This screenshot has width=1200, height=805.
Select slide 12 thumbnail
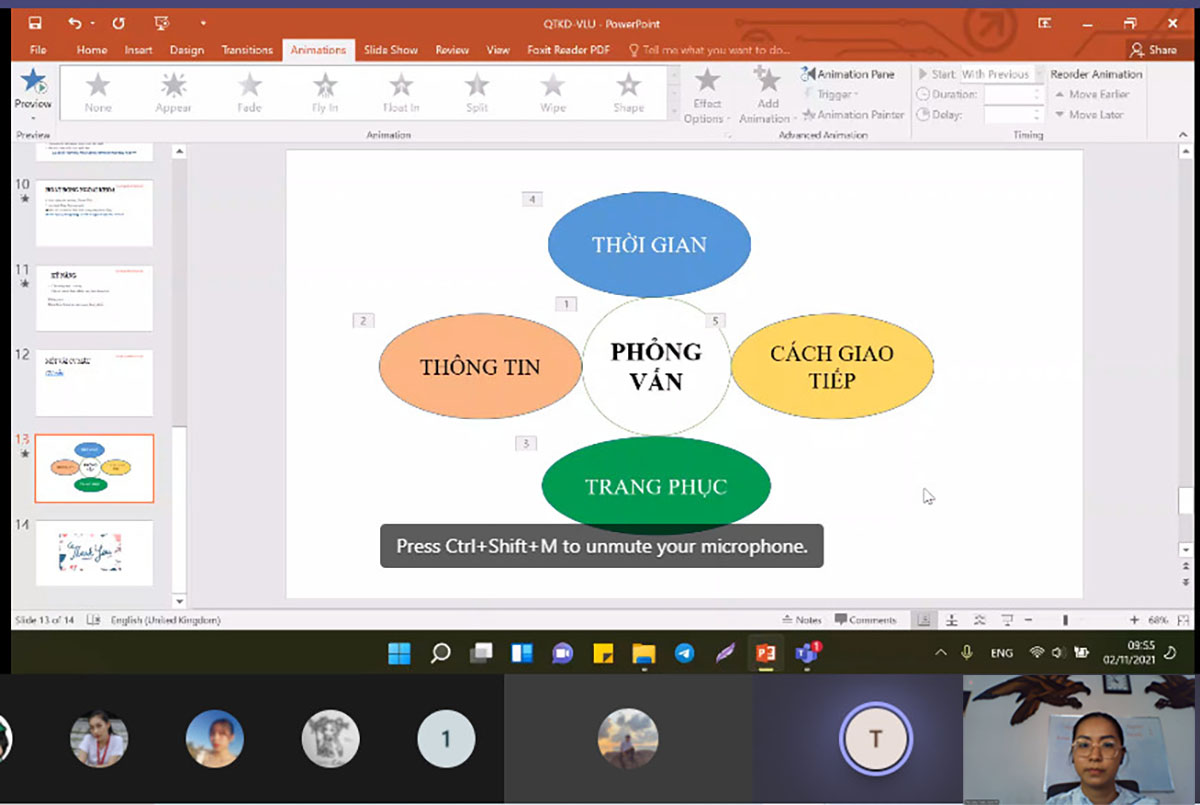(x=94, y=383)
